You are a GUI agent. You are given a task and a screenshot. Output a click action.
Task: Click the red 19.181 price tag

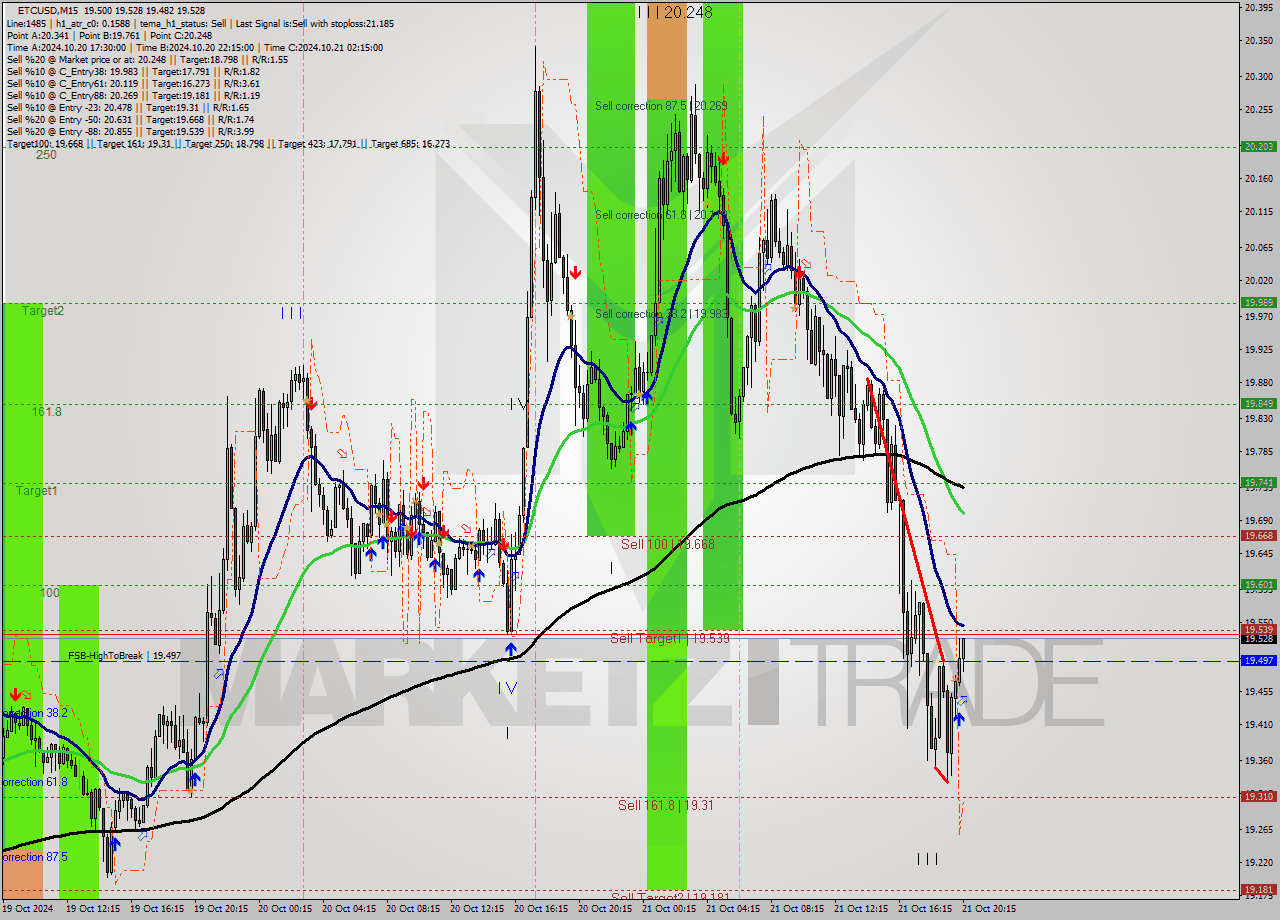tap(1258, 889)
